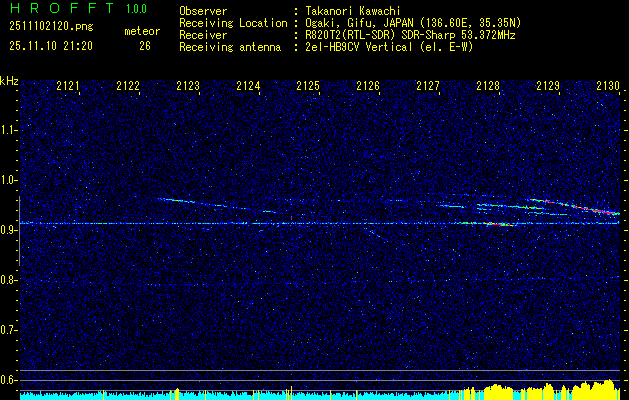The width and height of the screenshot is (629, 400).
Task: Click time marker 2125
Action: (x=308, y=86)
